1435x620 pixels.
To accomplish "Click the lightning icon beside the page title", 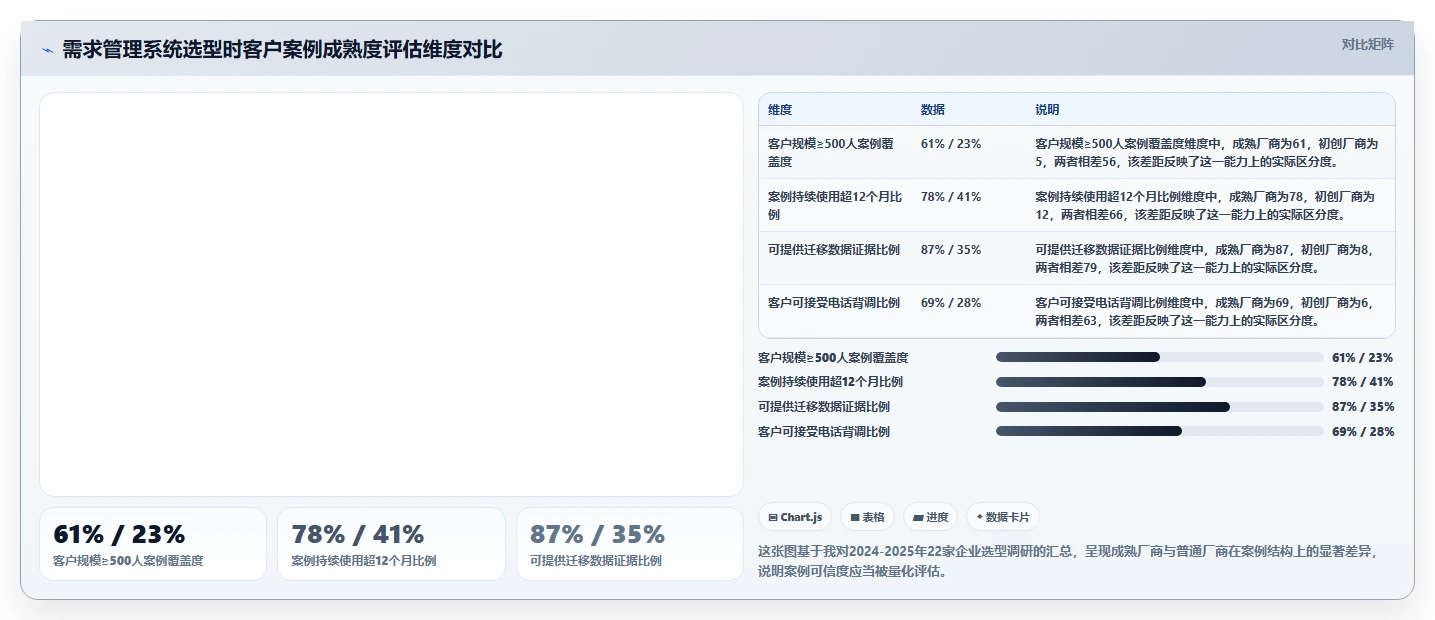I will click(x=48, y=50).
